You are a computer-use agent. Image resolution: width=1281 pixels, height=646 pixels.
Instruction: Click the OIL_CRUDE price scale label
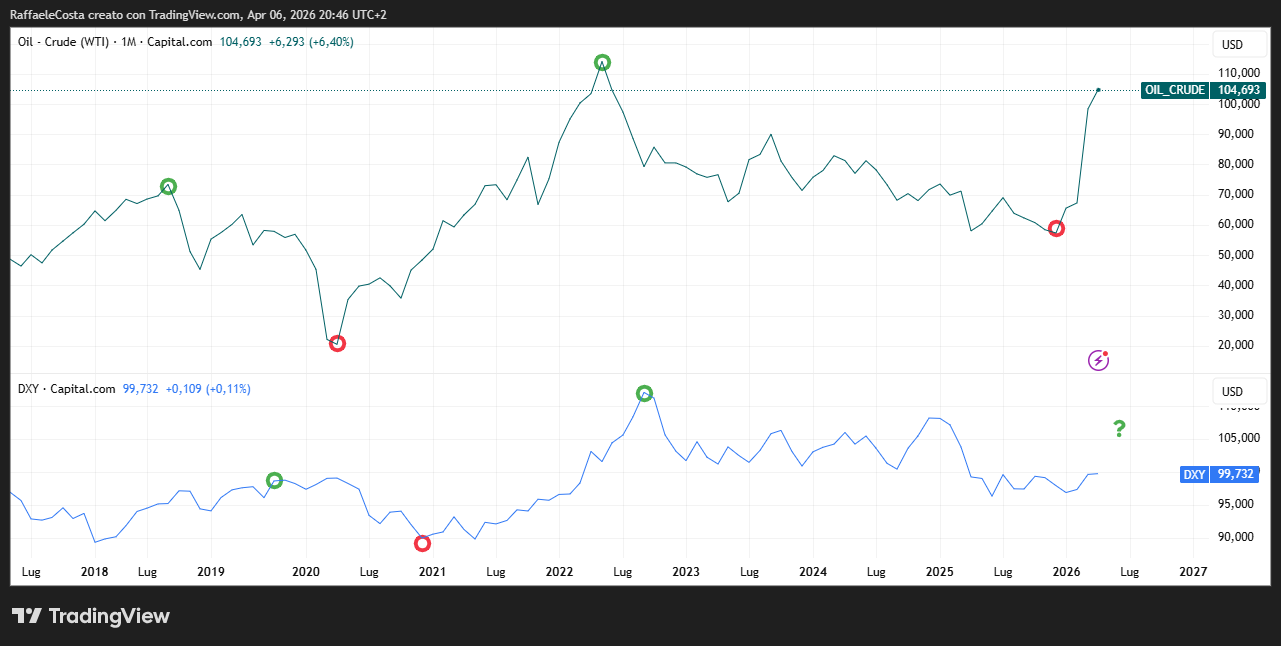point(1174,90)
